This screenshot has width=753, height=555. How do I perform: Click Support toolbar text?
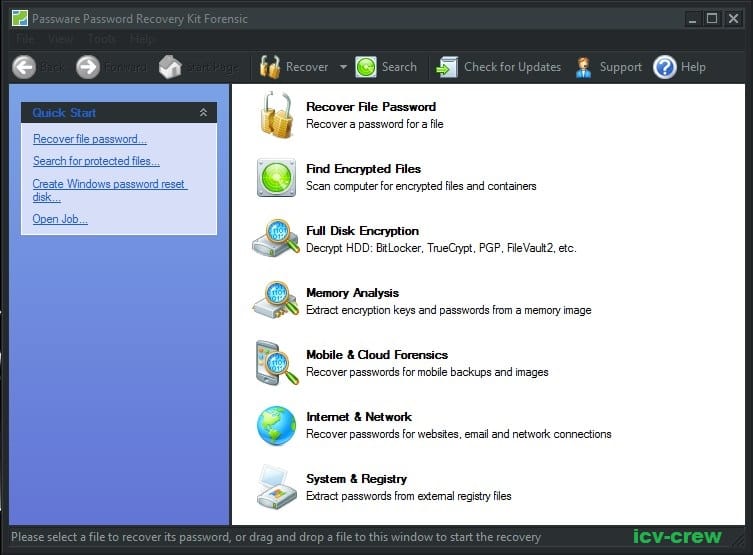pos(620,67)
